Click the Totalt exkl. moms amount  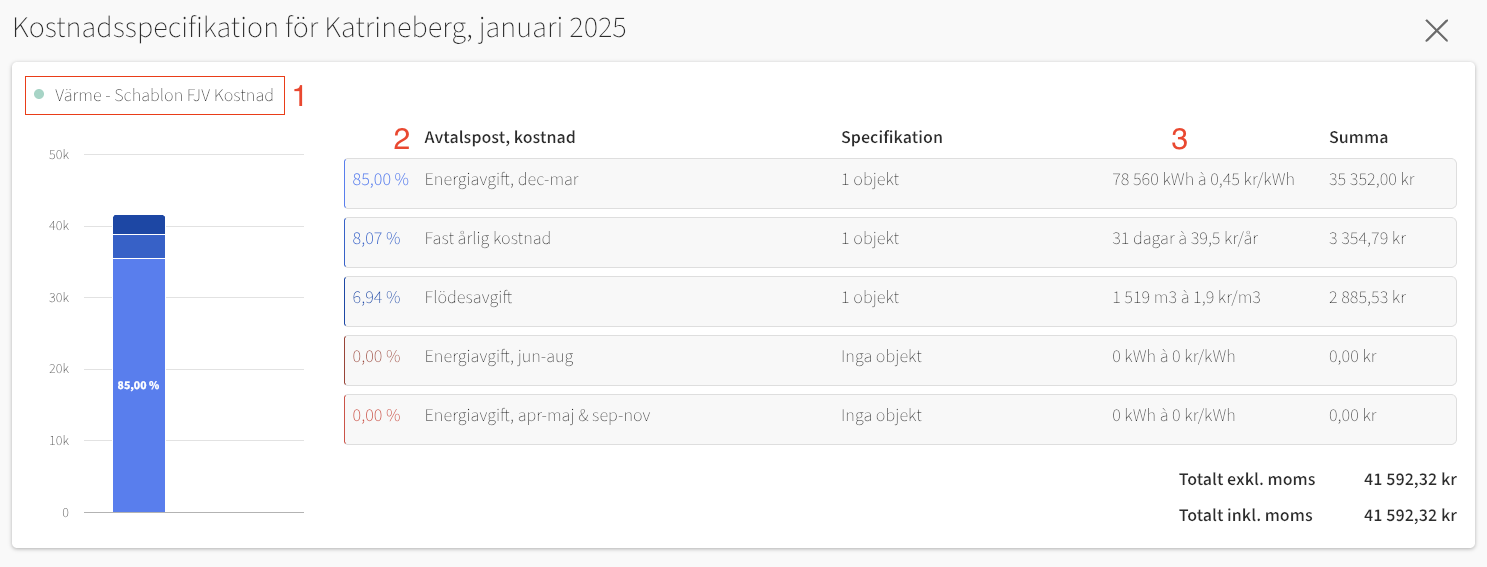coord(1409,480)
